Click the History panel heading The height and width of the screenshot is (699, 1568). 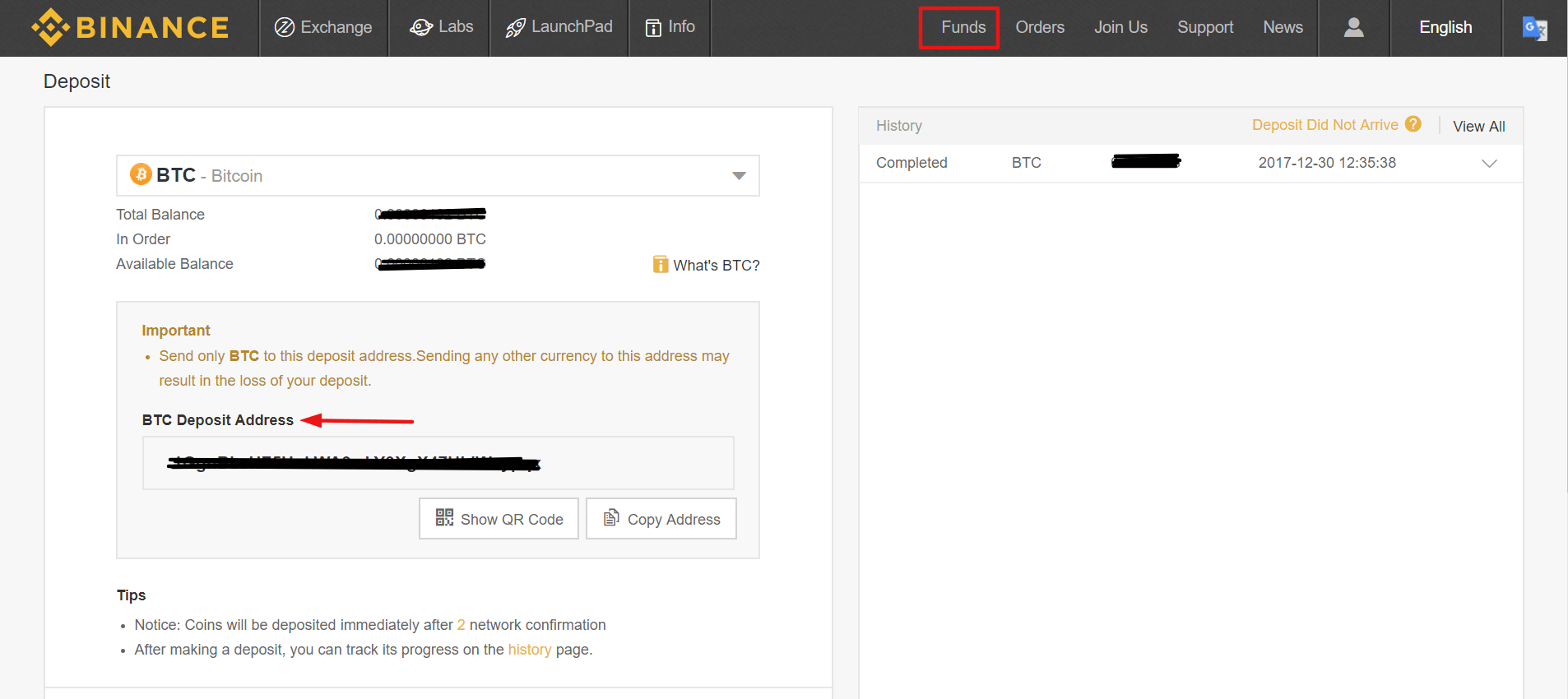click(898, 126)
